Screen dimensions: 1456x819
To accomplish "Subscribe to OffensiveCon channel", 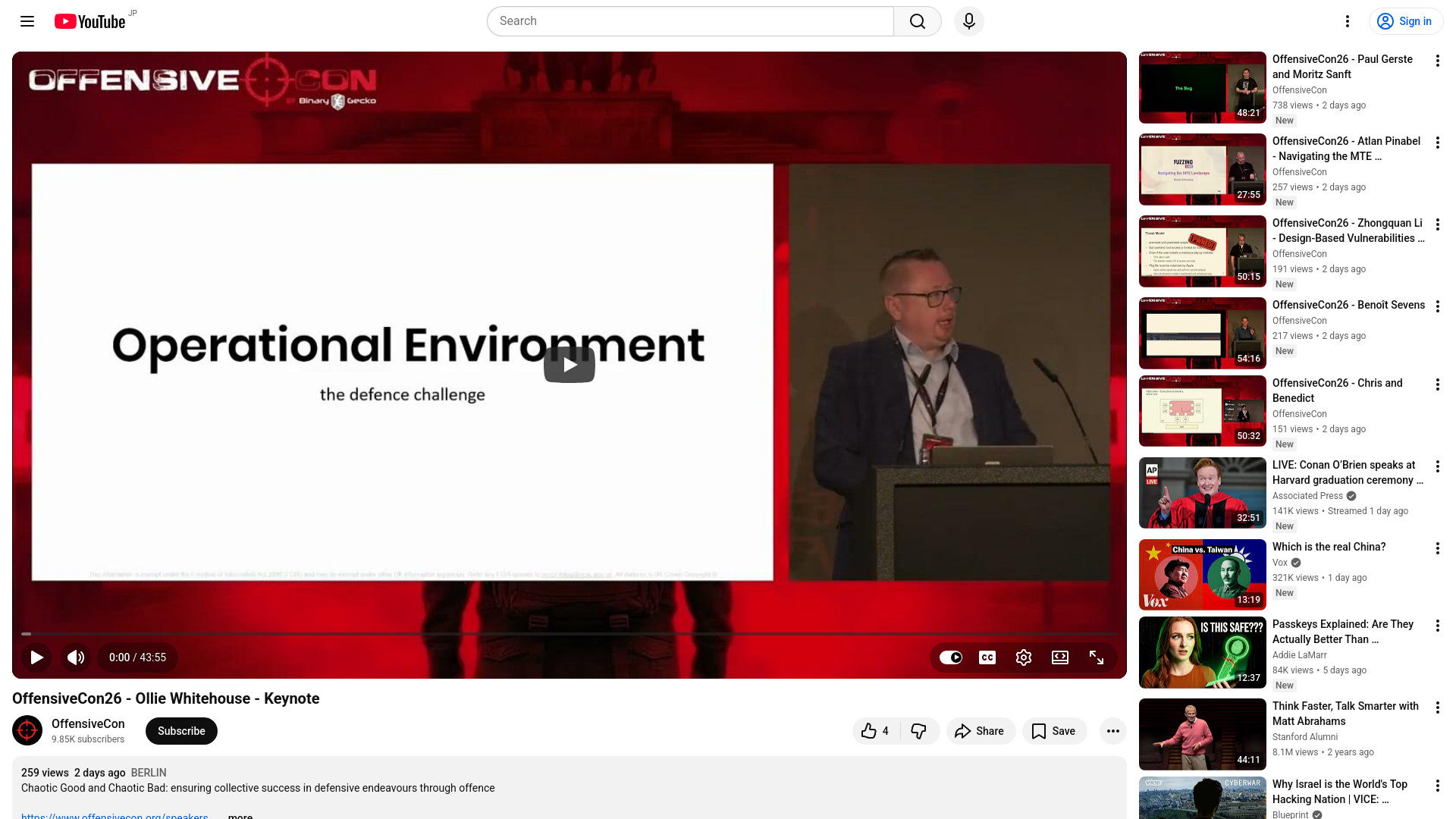I will pos(181,731).
